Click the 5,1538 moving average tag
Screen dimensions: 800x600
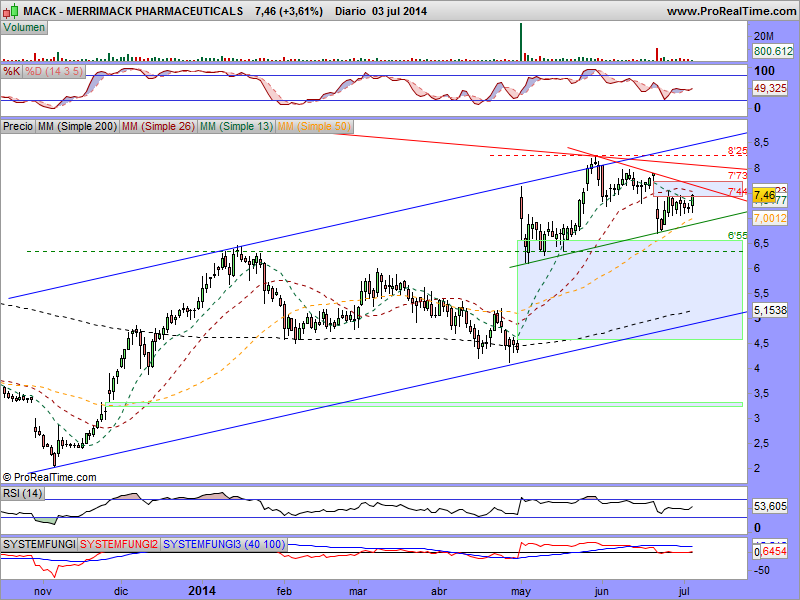pyautogui.click(x=770, y=309)
